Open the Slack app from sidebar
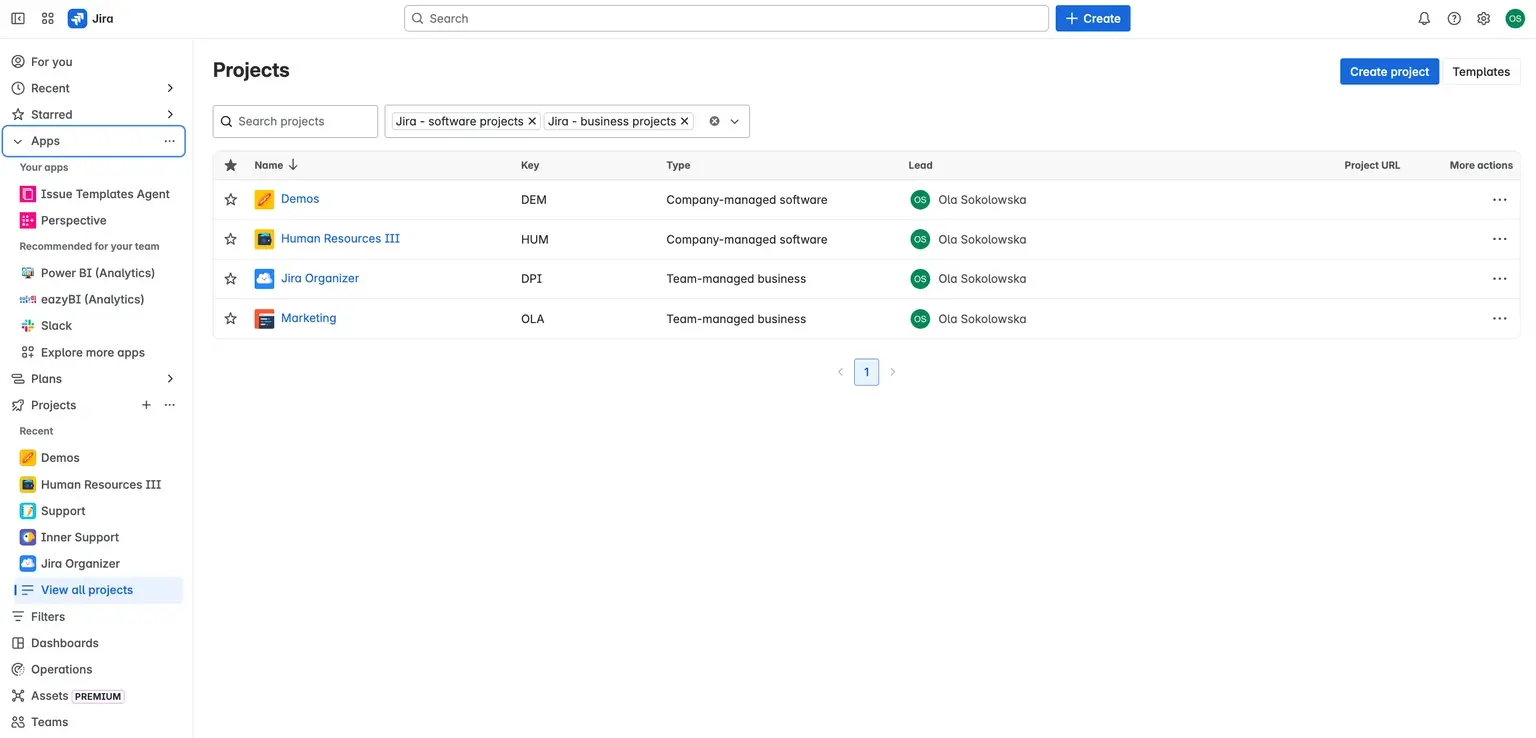 pos(57,325)
